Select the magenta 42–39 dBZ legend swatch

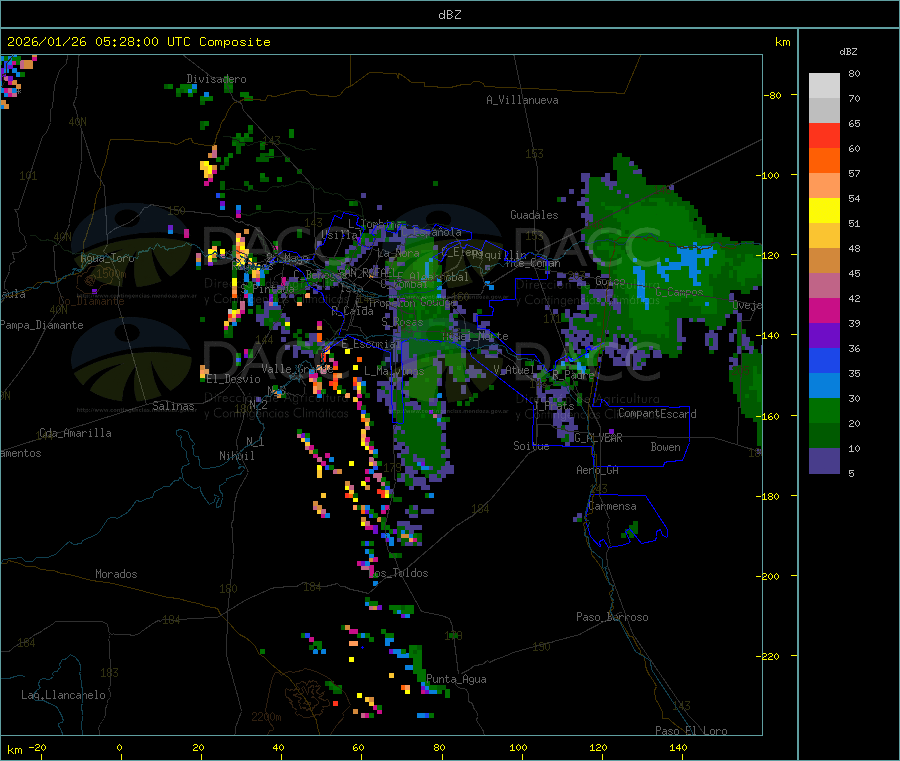(824, 310)
